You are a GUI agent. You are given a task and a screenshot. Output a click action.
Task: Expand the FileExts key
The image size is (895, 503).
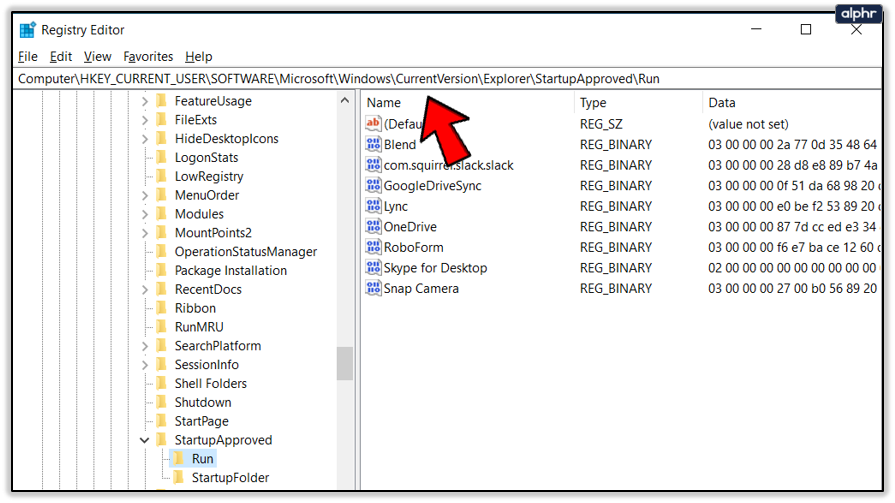(x=144, y=120)
